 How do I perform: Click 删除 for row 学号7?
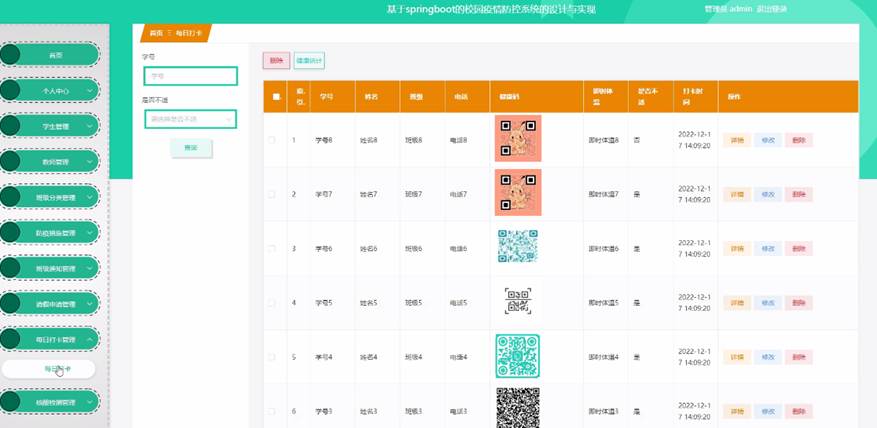[x=799, y=195]
